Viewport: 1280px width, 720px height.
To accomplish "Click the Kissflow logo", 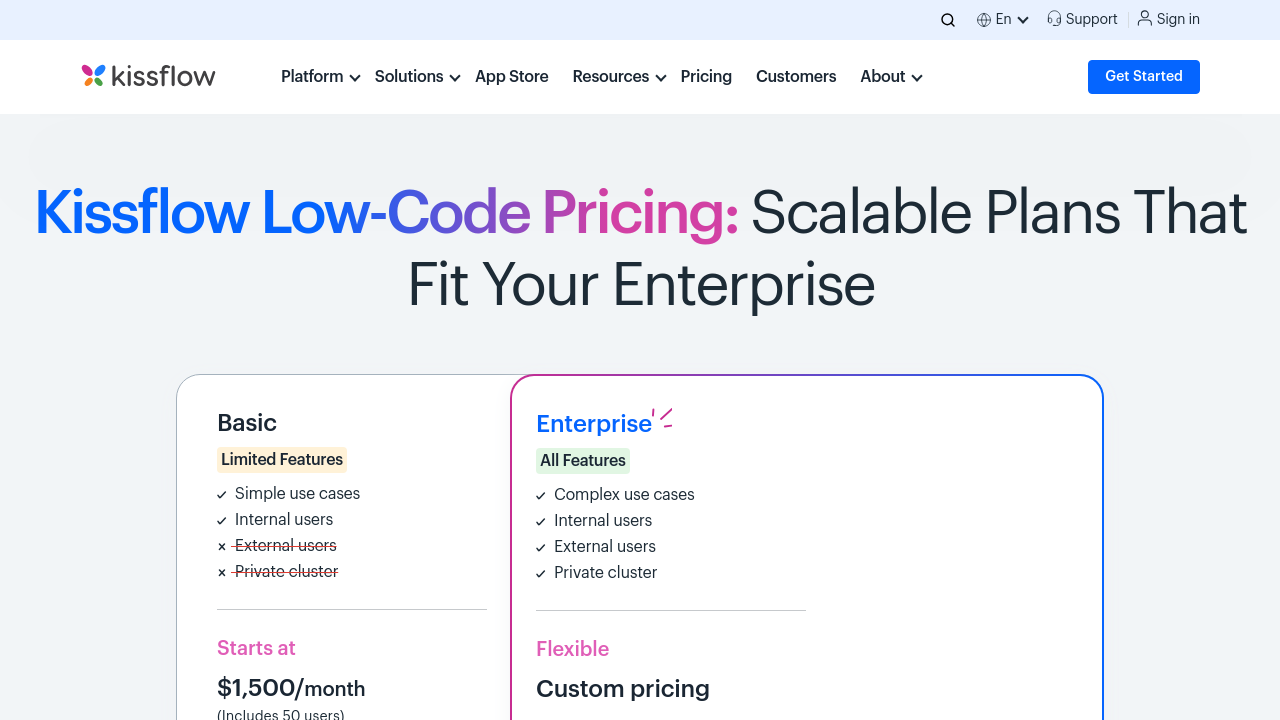I will pos(148,76).
